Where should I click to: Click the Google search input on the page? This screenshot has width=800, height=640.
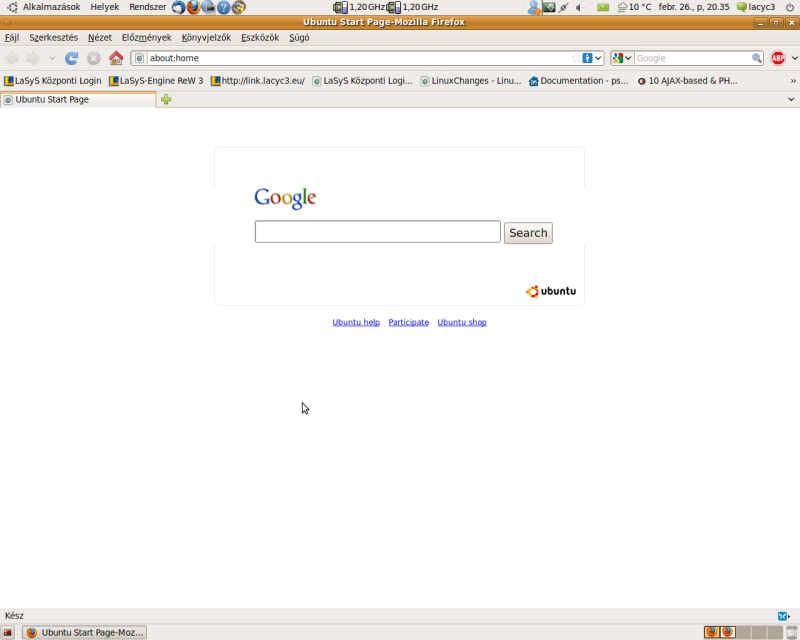378,232
